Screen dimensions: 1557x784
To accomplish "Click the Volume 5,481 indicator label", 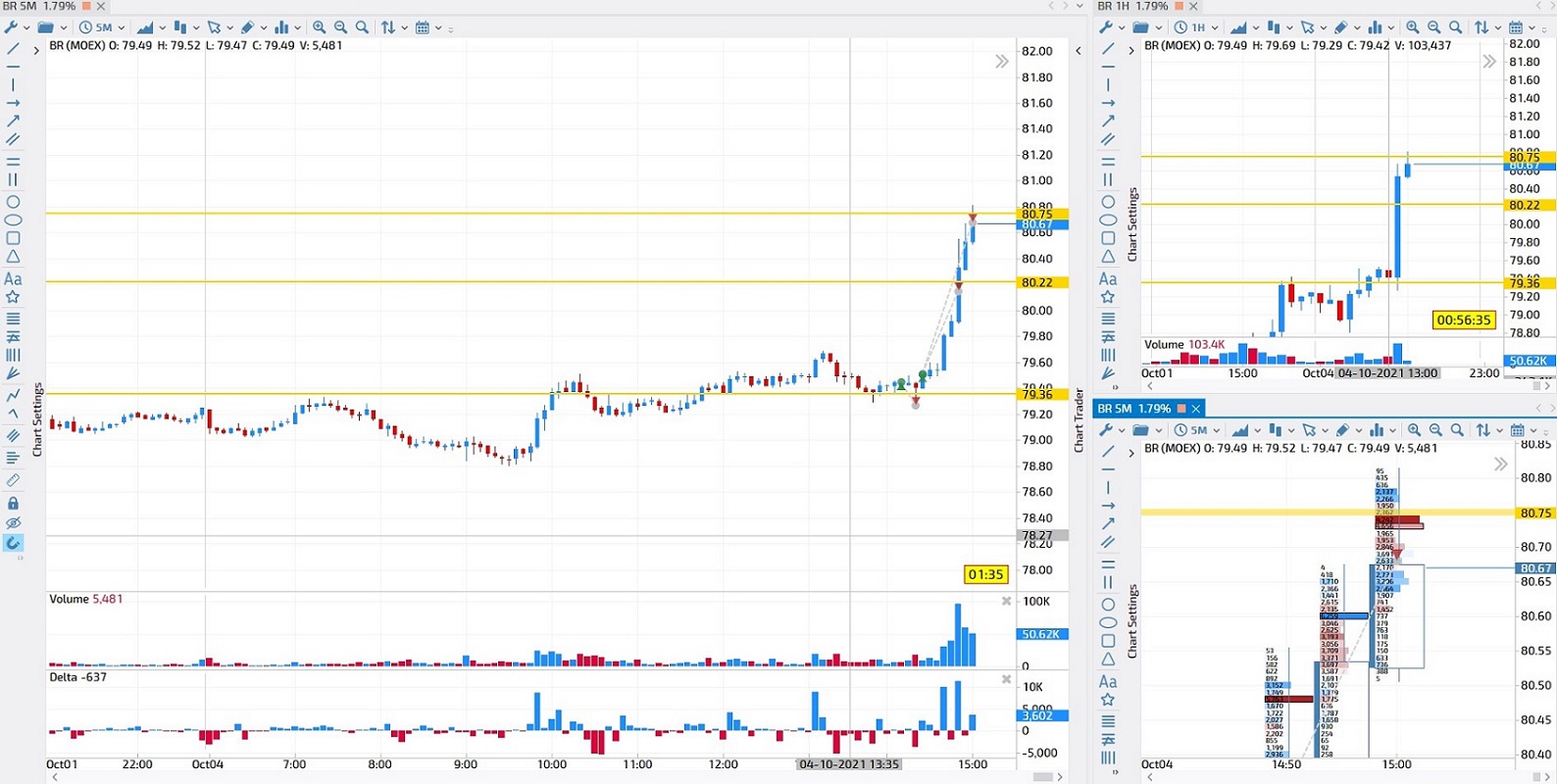I will click(x=86, y=599).
